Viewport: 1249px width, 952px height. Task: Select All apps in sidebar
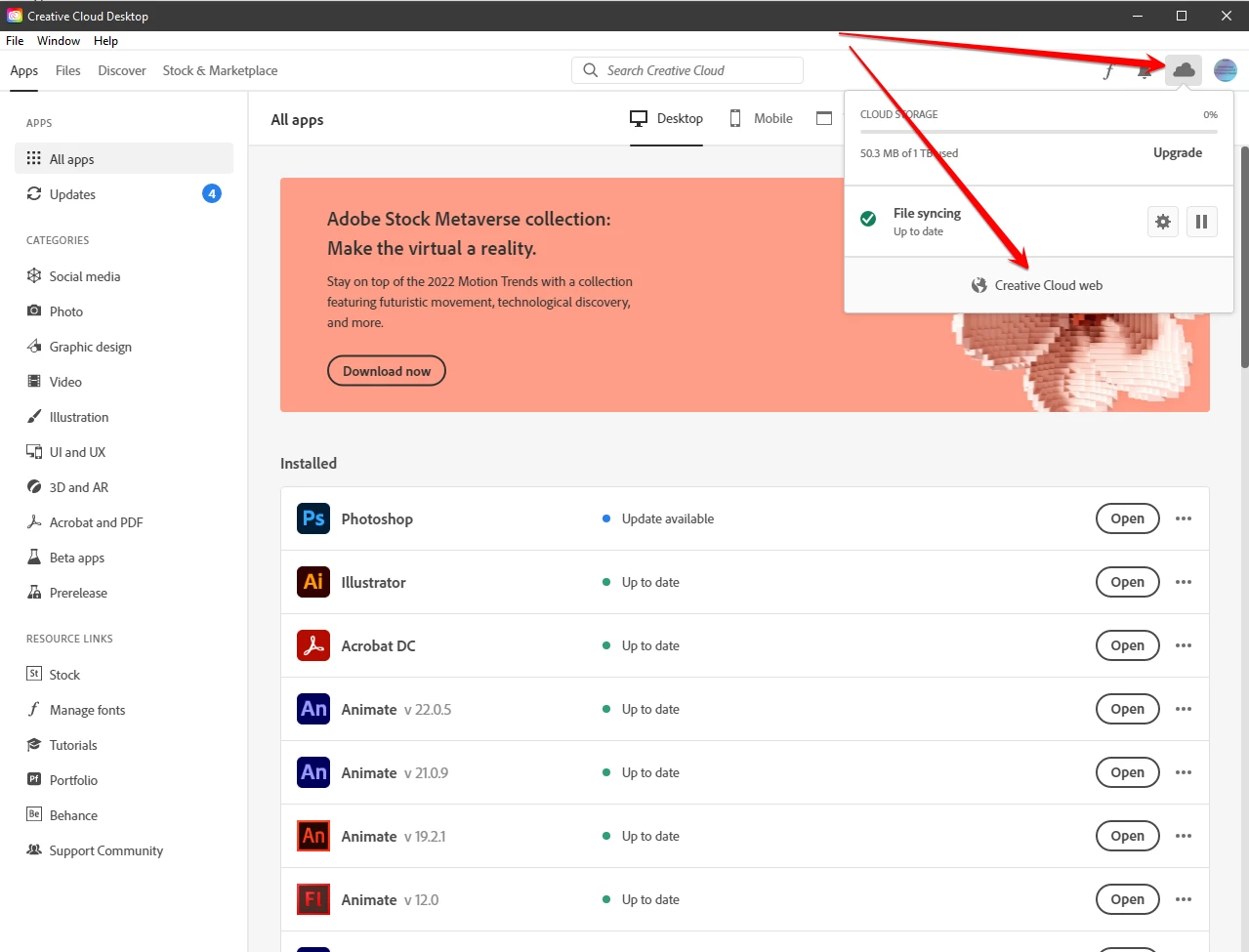[x=124, y=158]
